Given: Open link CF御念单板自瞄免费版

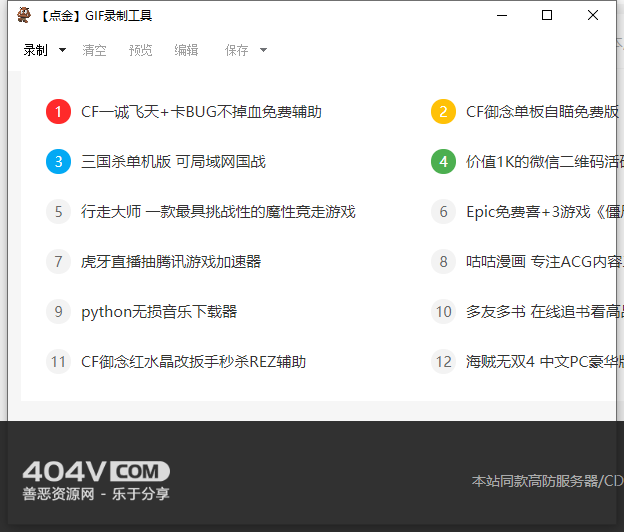Looking at the screenshot, I should [x=542, y=112].
